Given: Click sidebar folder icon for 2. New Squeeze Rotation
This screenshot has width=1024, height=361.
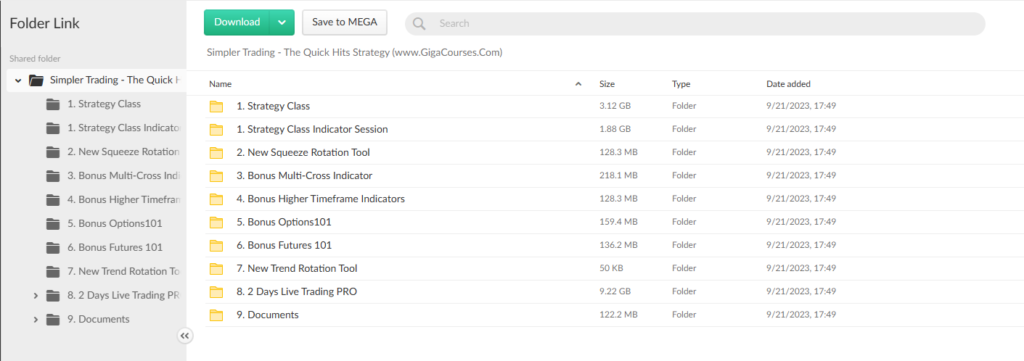Looking at the screenshot, I should pyautogui.click(x=54, y=152).
